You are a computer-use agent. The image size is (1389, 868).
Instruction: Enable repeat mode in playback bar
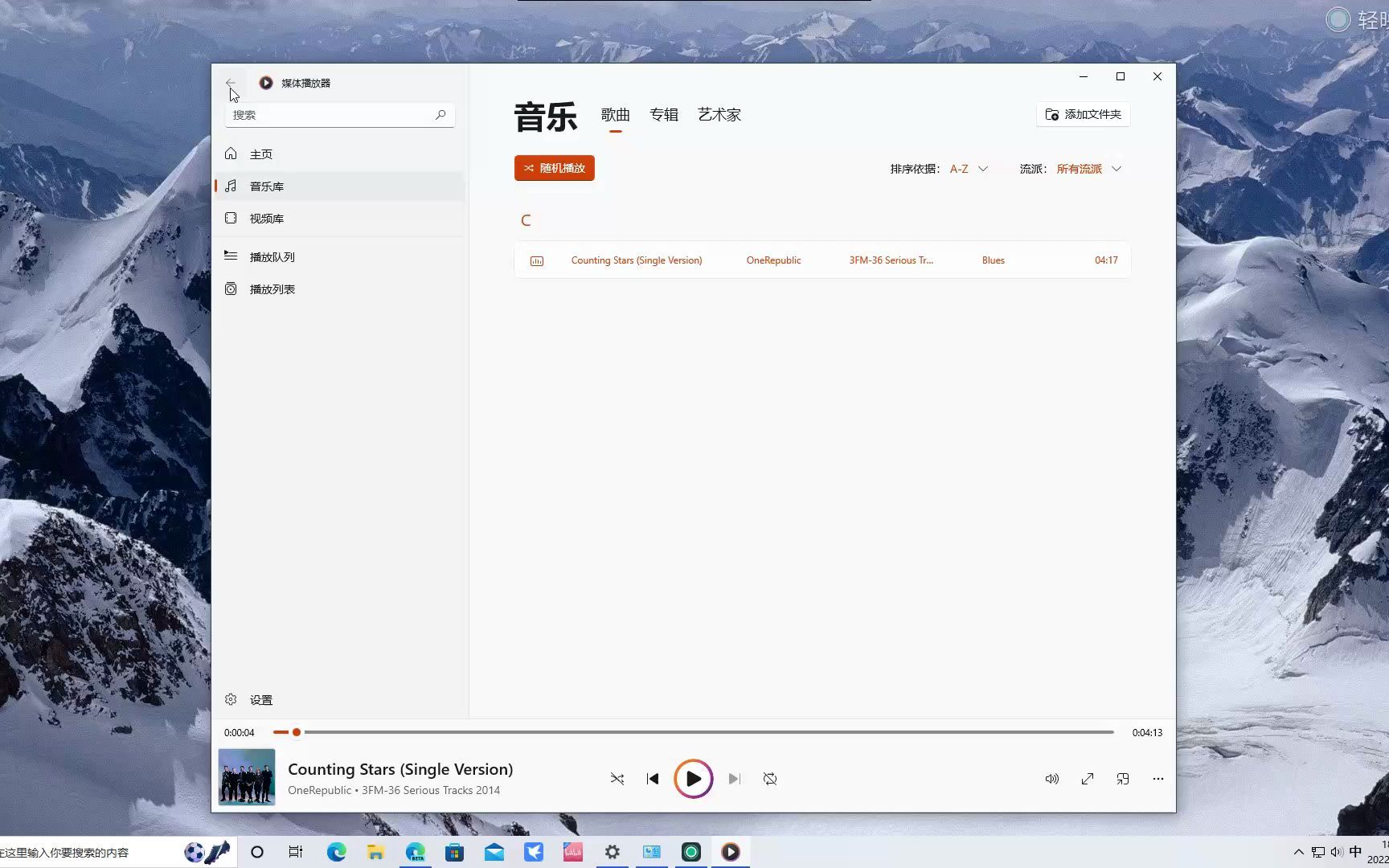pos(770,778)
